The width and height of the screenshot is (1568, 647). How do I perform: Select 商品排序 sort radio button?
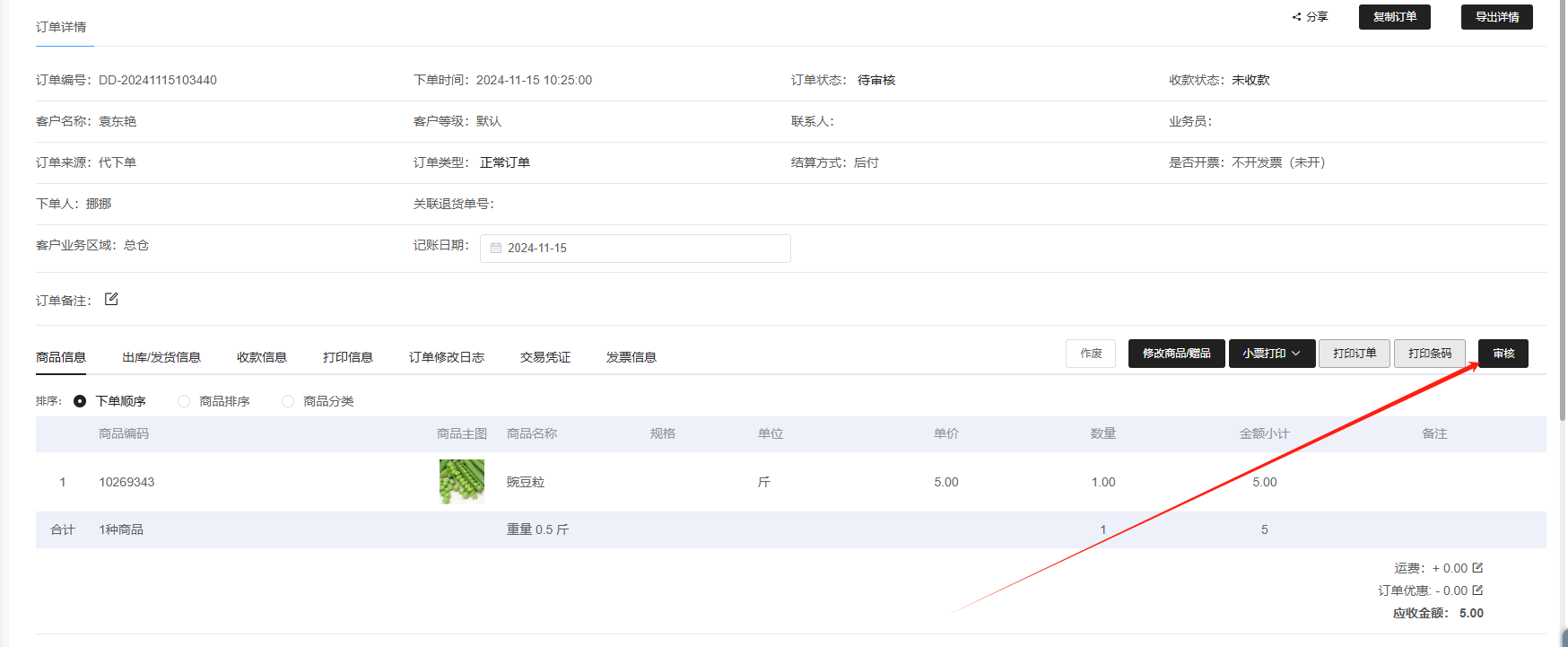tap(184, 401)
